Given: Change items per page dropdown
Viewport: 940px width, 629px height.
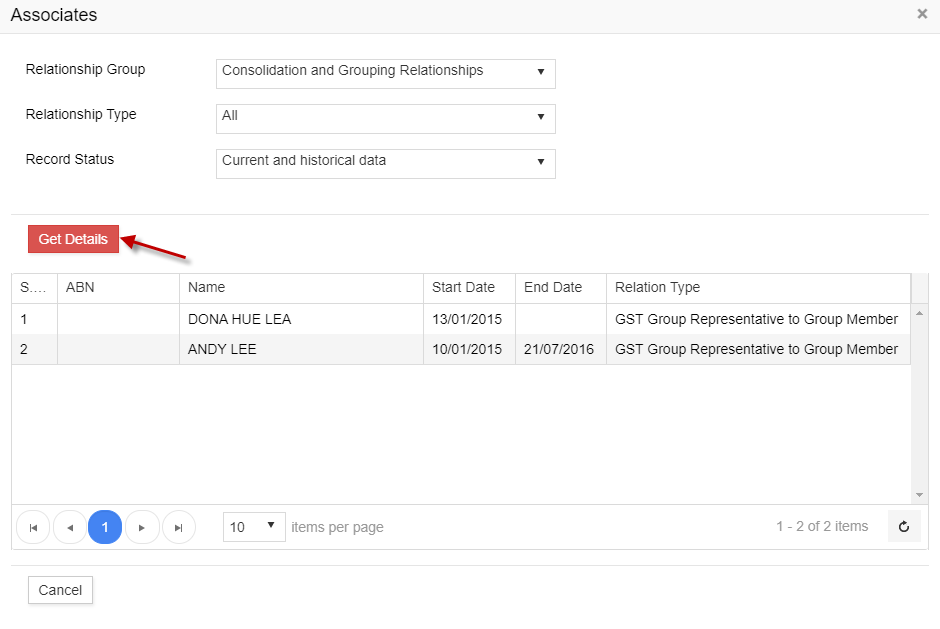Looking at the screenshot, I should tap(254, 527).
